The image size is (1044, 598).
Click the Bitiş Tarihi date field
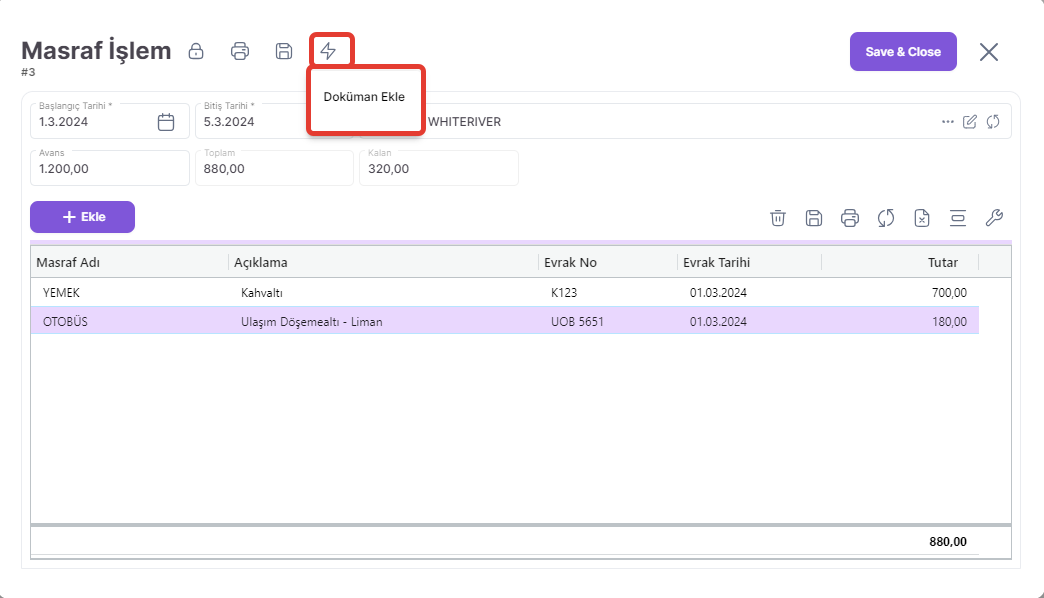pos(250,122)
